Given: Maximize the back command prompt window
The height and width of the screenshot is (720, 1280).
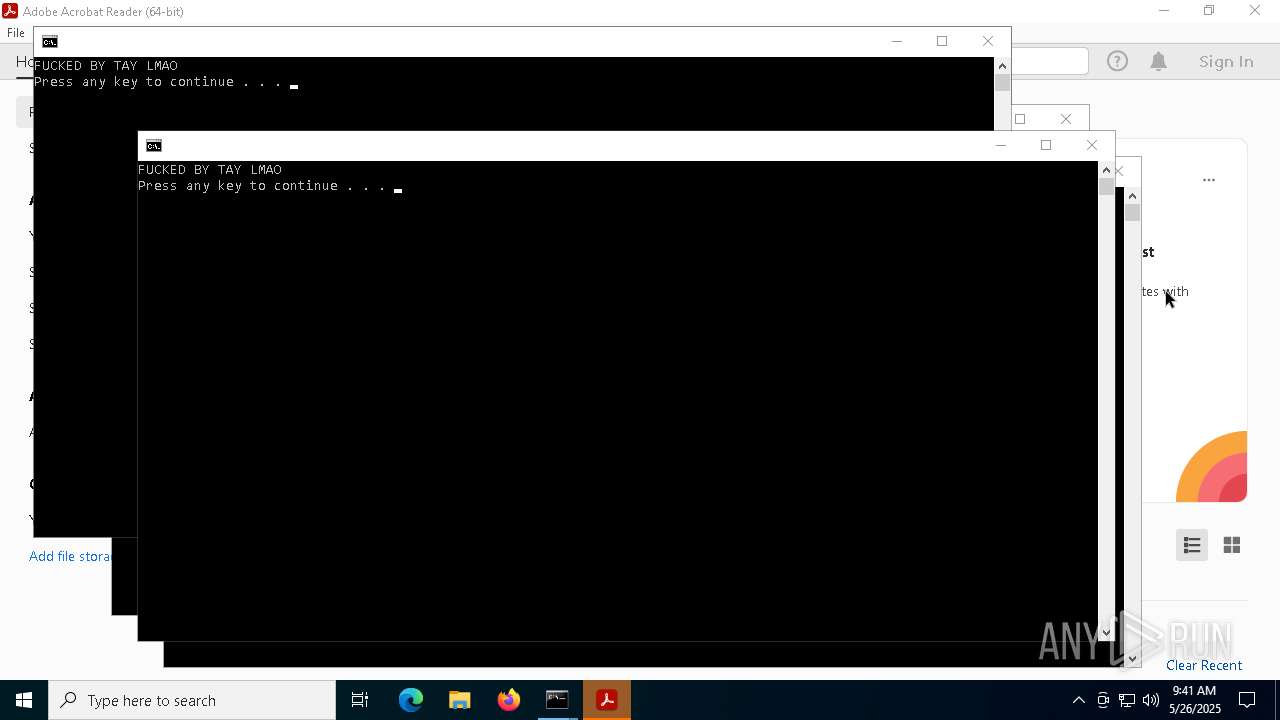Looking at the screenshot, I should (x=942, y=42).
